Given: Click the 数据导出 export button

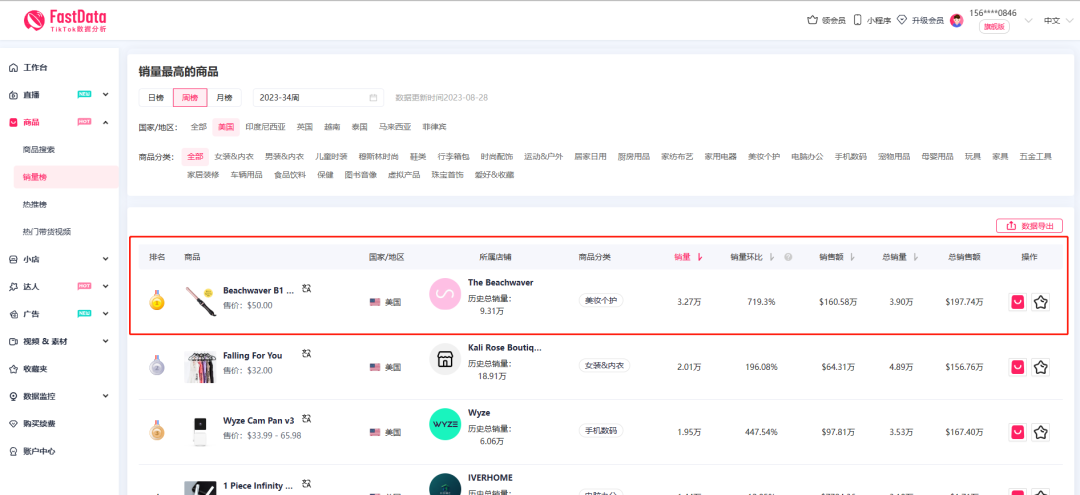Looking at the screenshot, I should pyautogui.click(x=1029, y=226).
